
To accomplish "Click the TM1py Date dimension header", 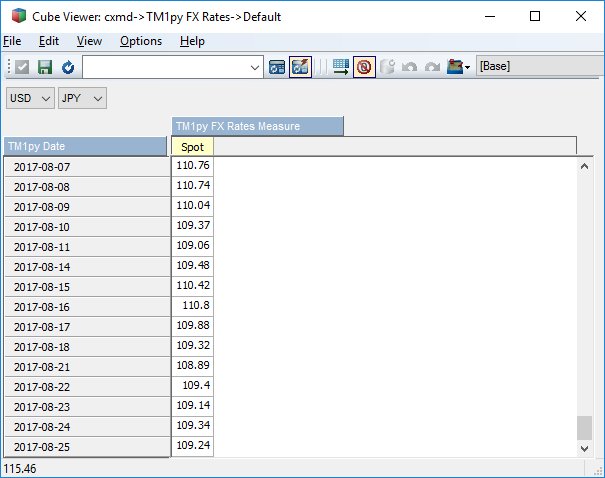I will [x=85, y=146].
